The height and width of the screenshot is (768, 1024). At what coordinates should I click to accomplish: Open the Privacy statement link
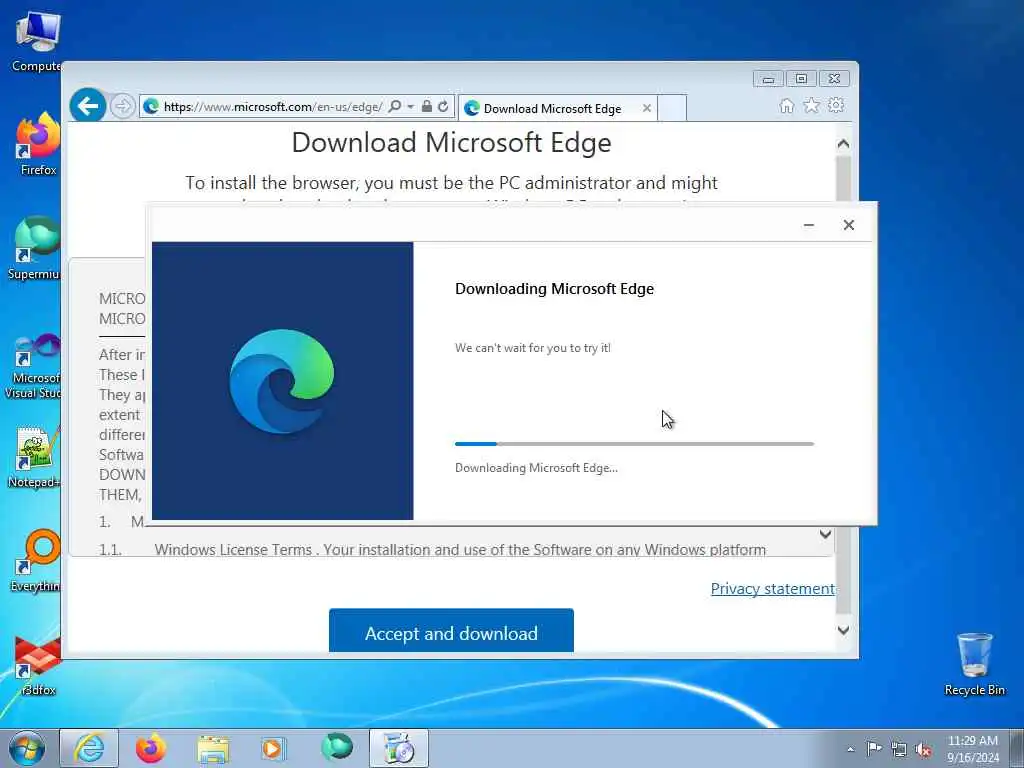pos(773,588)
